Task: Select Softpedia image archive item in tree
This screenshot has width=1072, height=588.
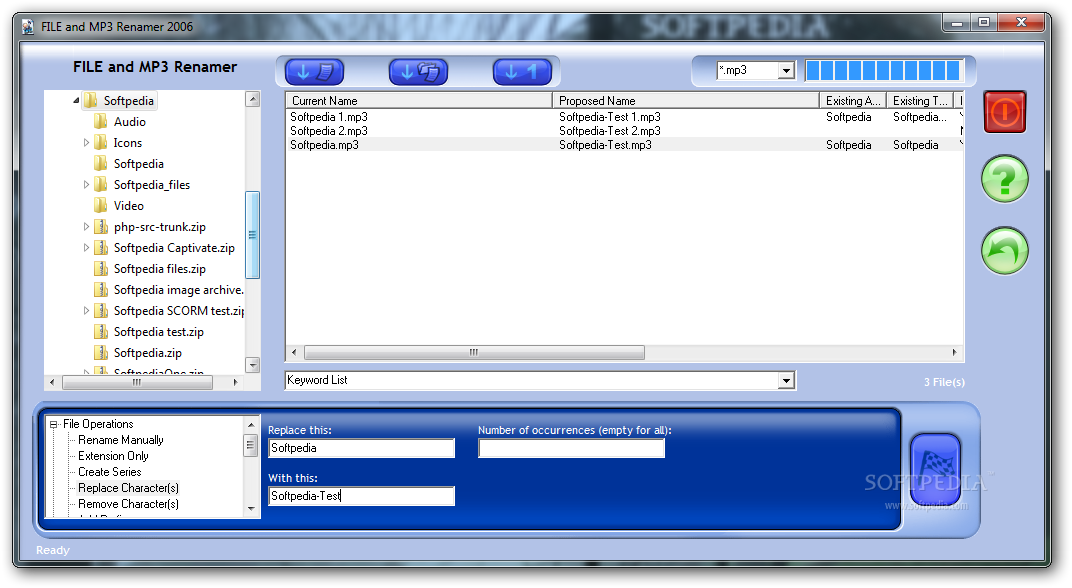Action: pos(178,290)
